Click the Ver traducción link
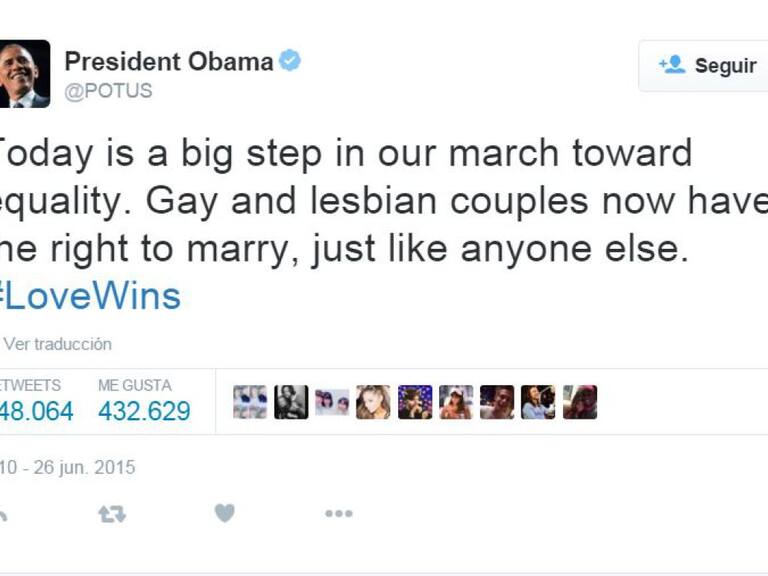 (x=57, y=344)
